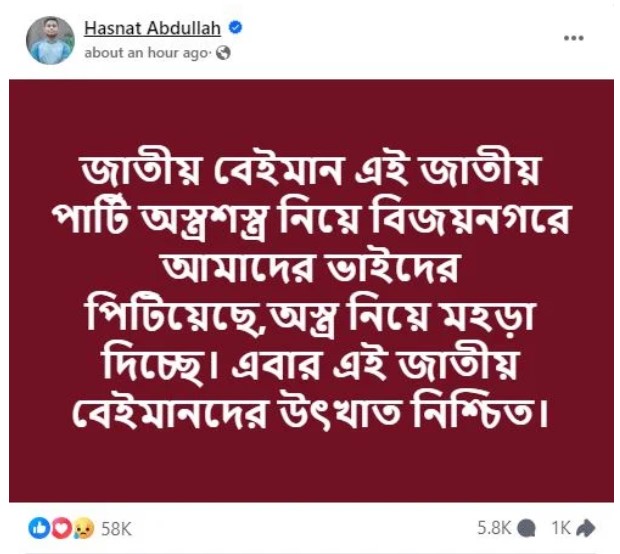Click the line "আমাদের ভাইদের" in the post
620x554 pixels.
(310, 267)
